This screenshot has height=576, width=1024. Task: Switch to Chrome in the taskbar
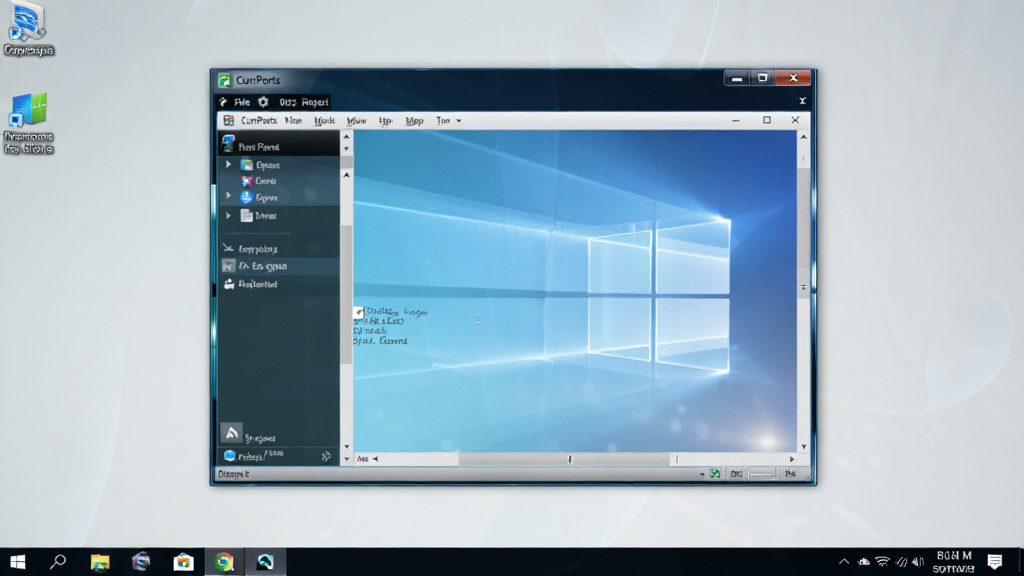224,562
